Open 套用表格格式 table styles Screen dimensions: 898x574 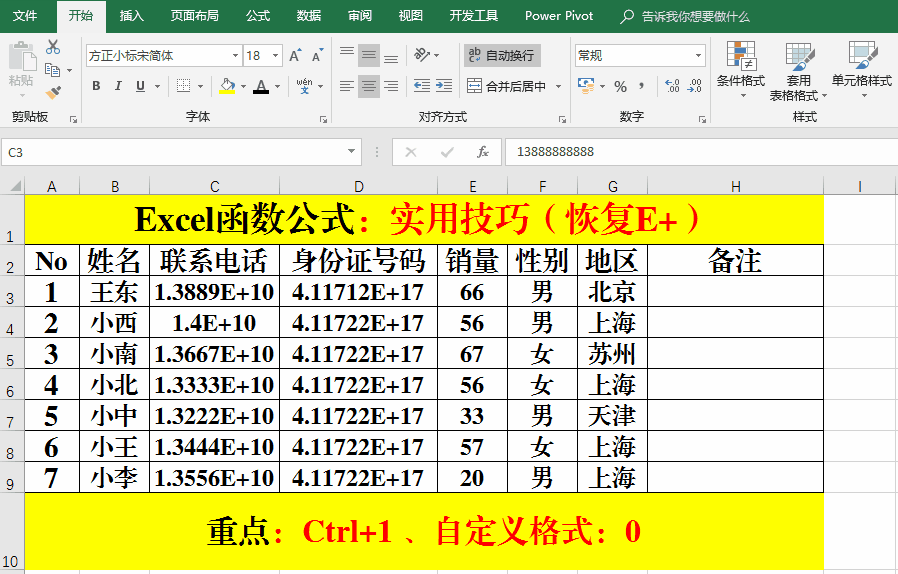click(798, 71)
